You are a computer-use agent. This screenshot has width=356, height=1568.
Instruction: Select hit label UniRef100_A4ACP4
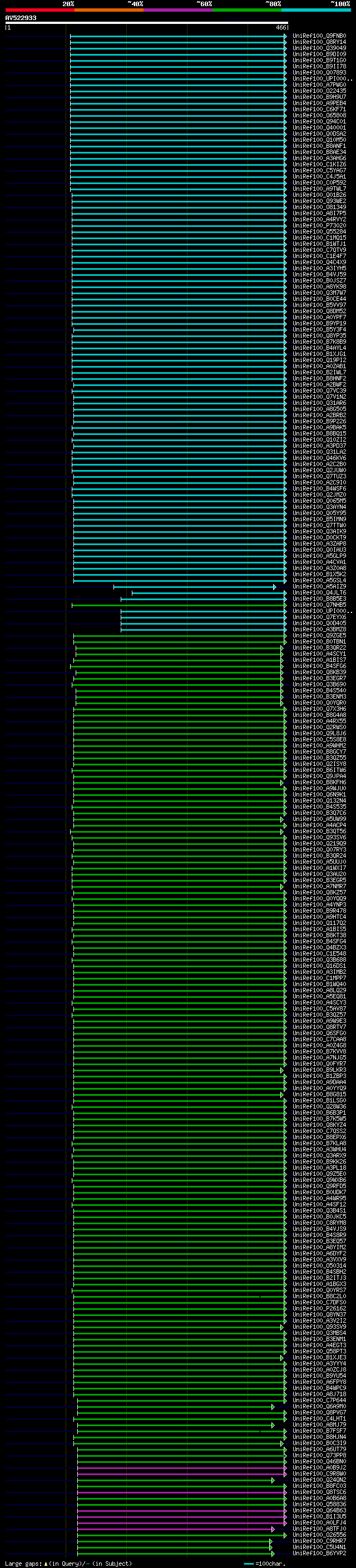(x=319, y=825)
